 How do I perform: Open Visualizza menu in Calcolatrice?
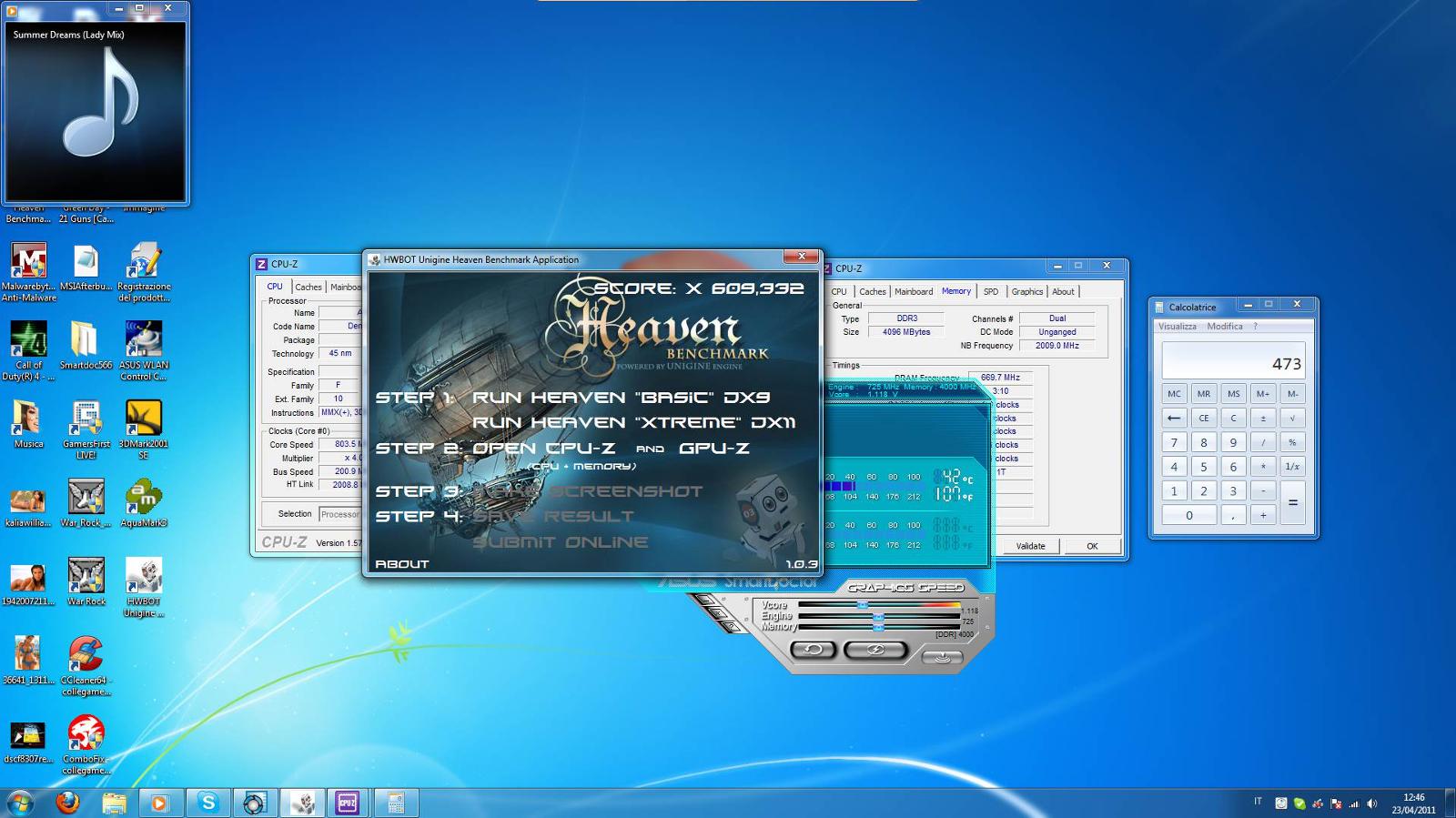click(x=1177, y=327)
